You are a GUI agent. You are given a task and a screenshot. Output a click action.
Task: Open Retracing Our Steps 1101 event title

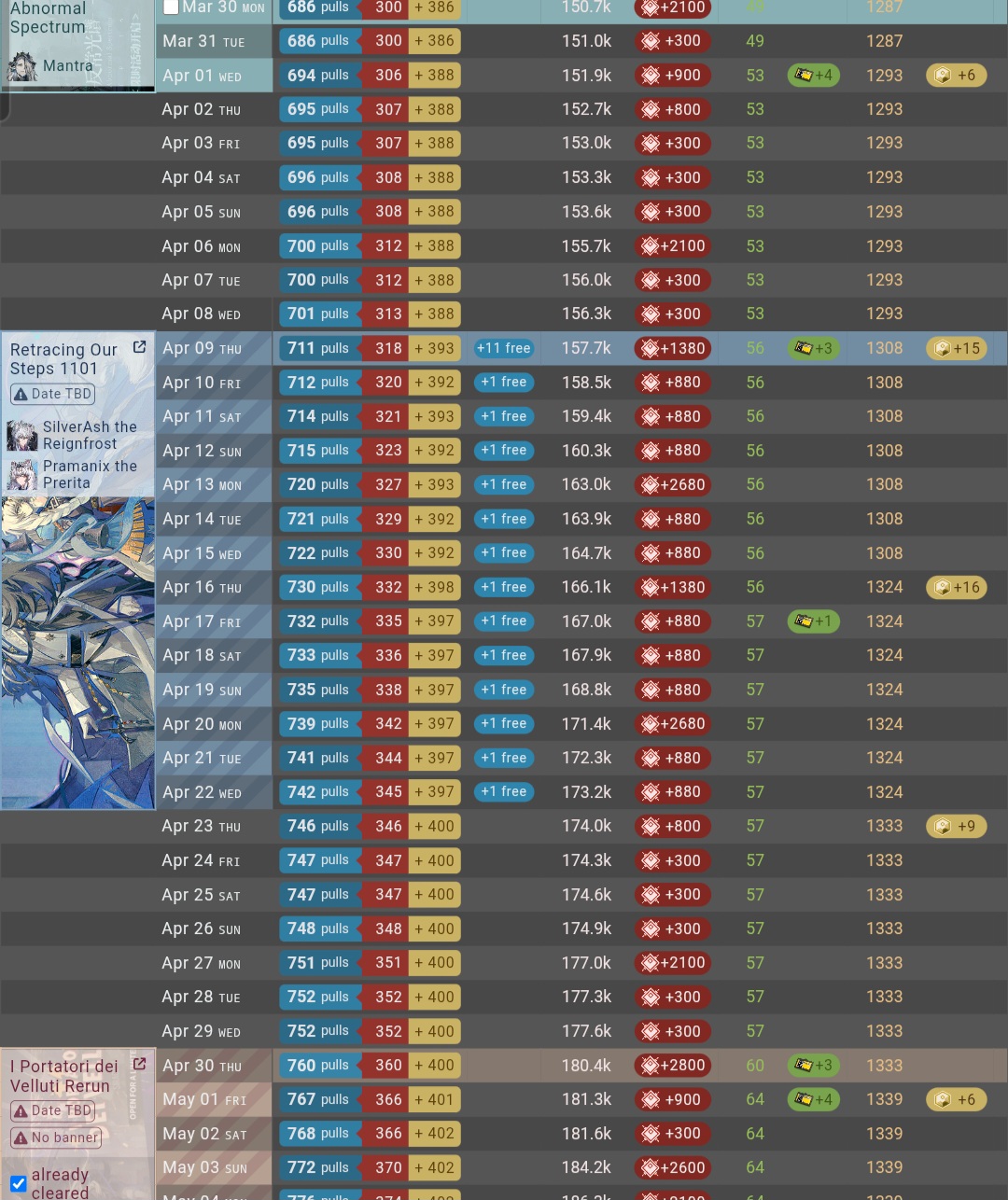63,359
